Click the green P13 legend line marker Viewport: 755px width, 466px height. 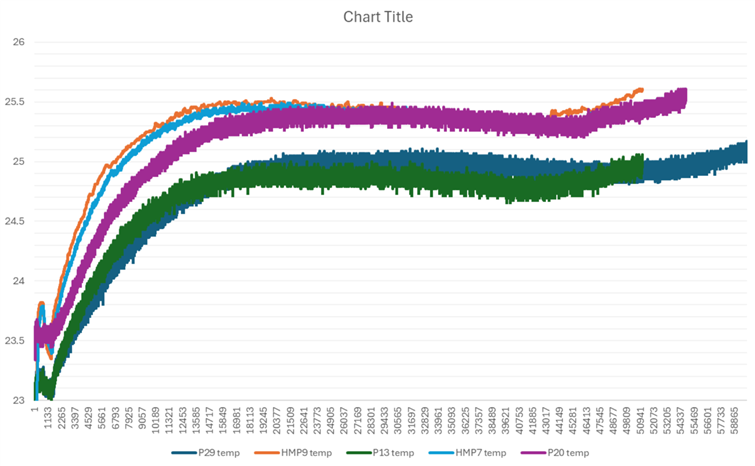359,453
